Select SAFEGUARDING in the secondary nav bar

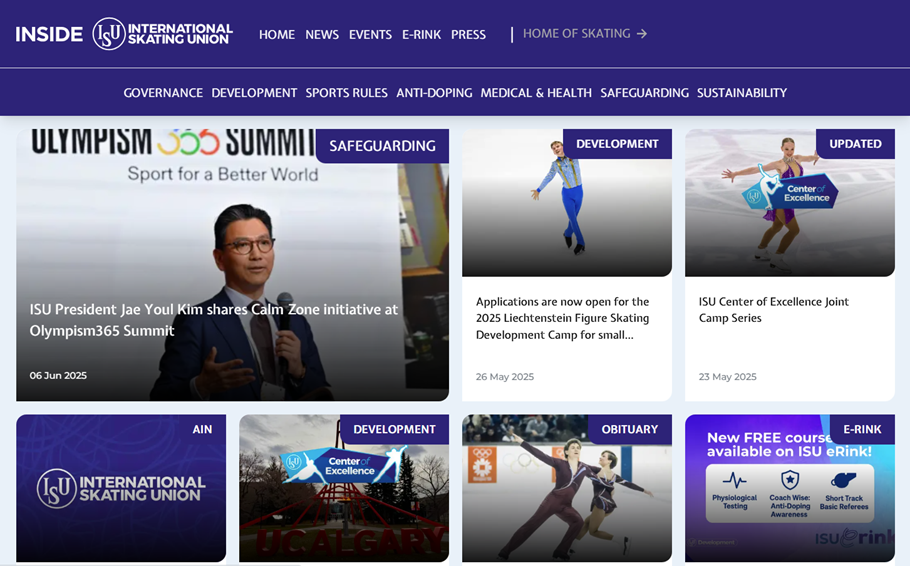(644, 93)
